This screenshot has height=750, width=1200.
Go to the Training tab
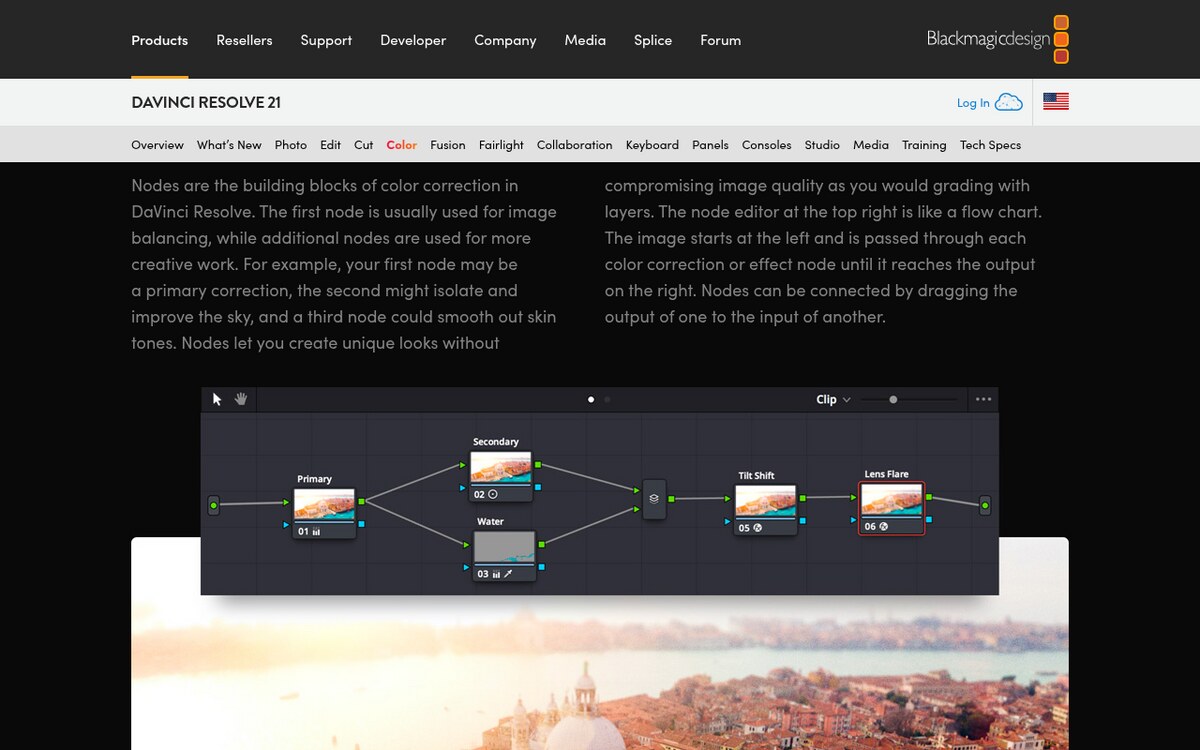924,145
